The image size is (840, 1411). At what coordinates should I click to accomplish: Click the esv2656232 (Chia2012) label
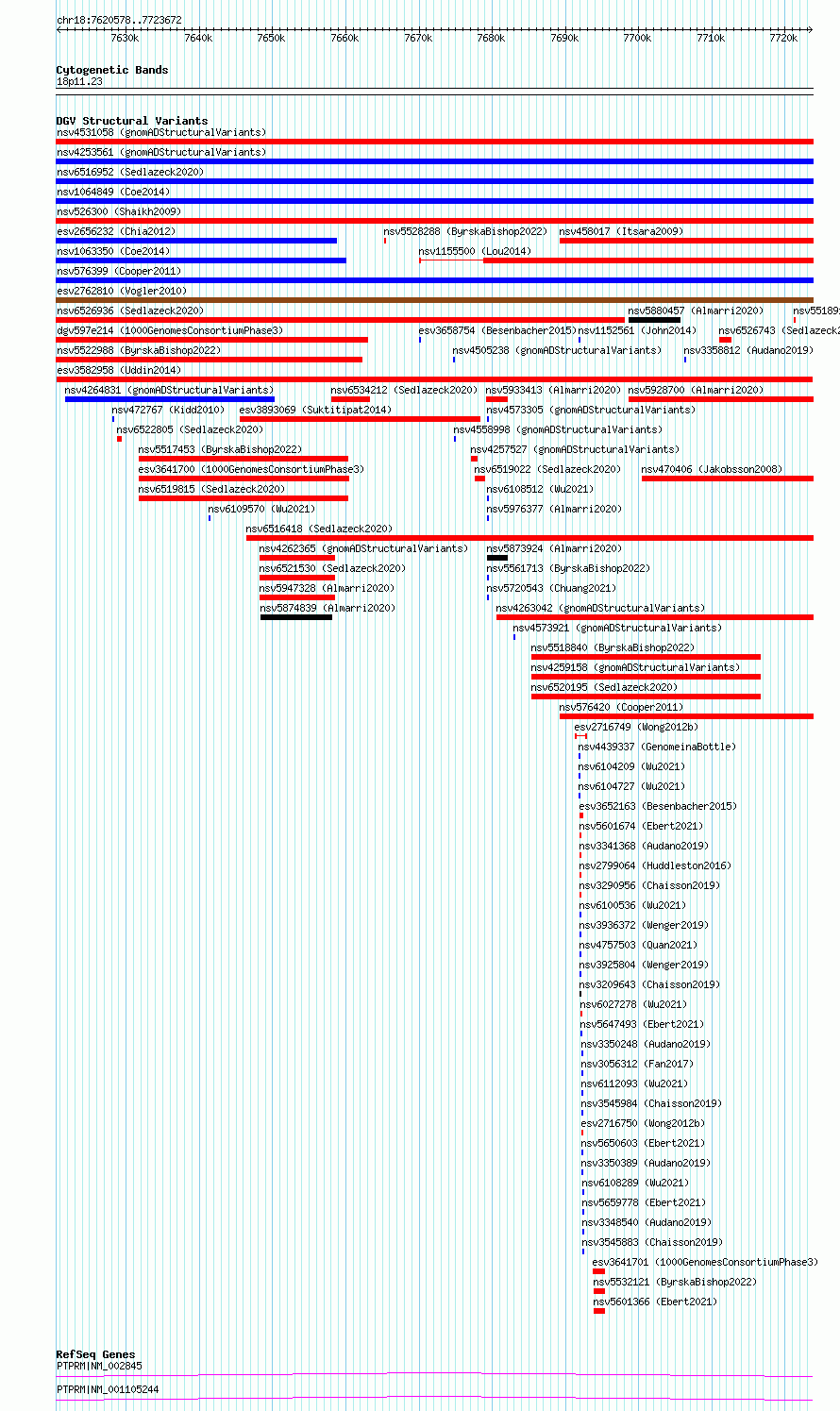(x=116, y=231)
